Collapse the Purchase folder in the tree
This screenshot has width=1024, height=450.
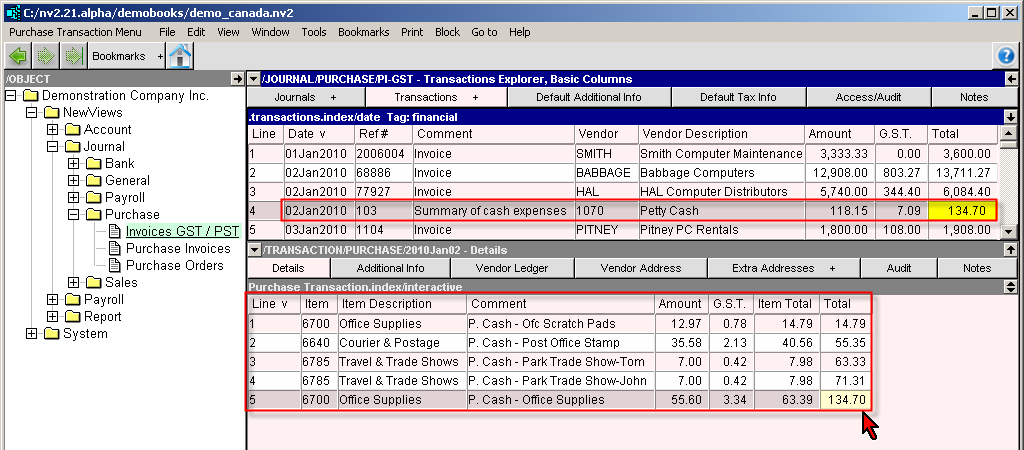[74, 214]
